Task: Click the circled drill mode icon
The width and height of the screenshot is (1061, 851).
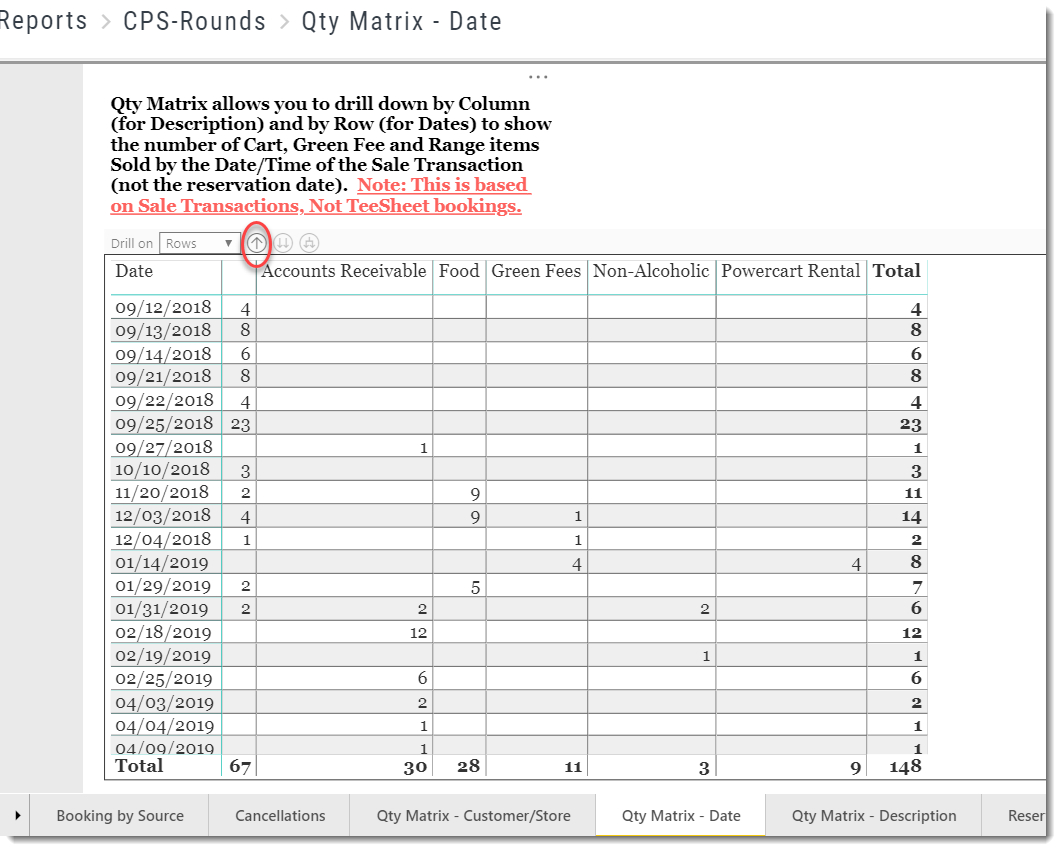Action: (x=257, y=242)
